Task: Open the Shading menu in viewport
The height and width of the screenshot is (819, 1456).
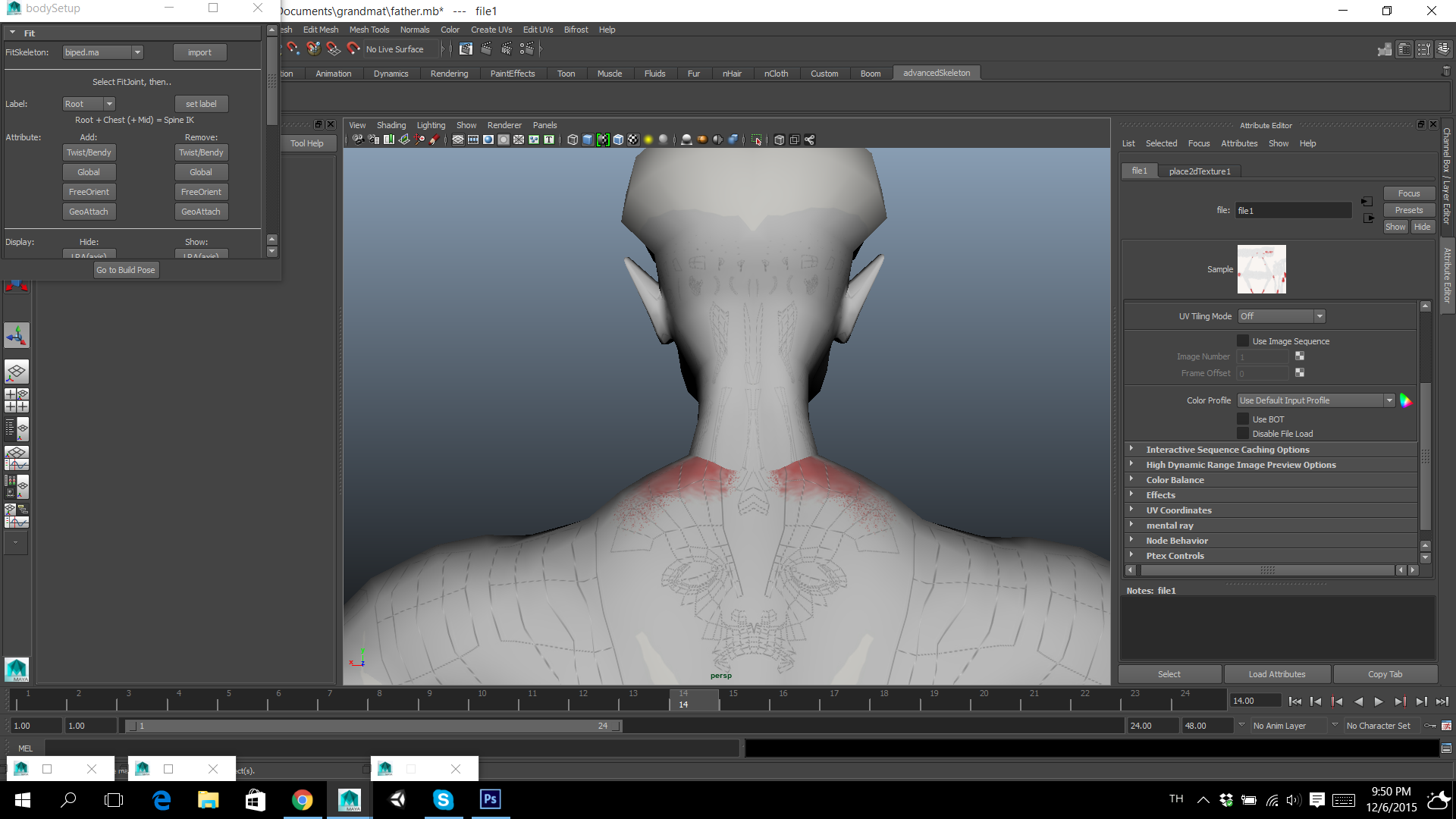Action: (x=391, y=125)
